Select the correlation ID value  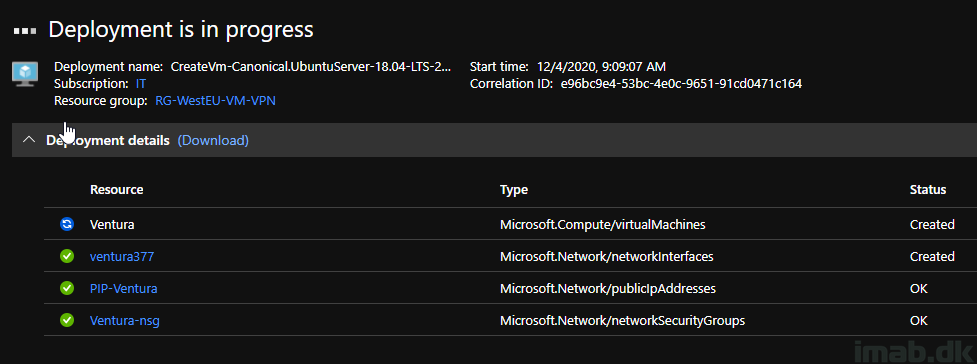(681, 84)
